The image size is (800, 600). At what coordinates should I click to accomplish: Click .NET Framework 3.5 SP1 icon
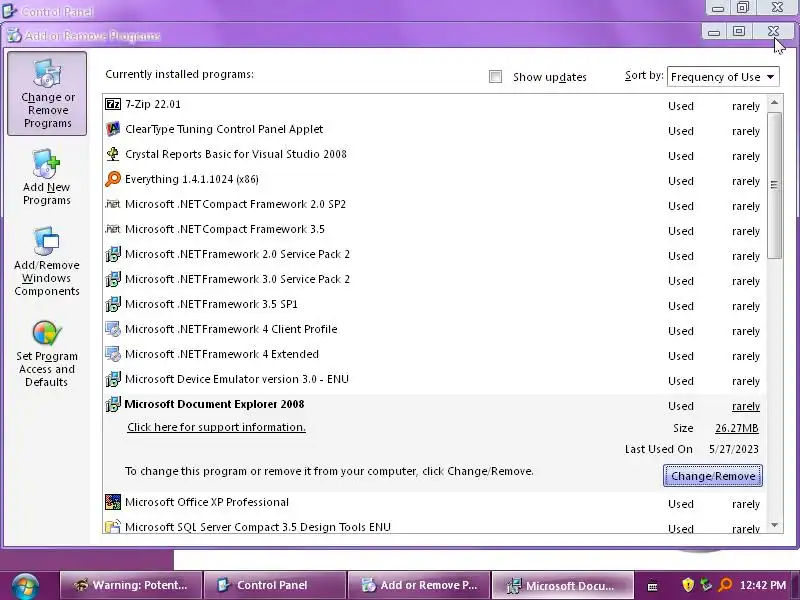113,304
